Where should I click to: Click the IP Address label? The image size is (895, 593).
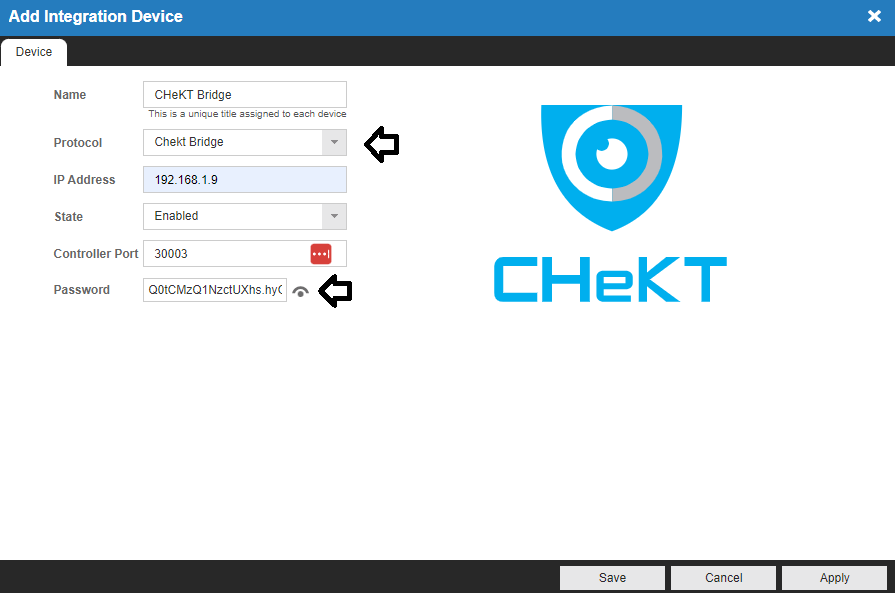(x=84, y=180)
